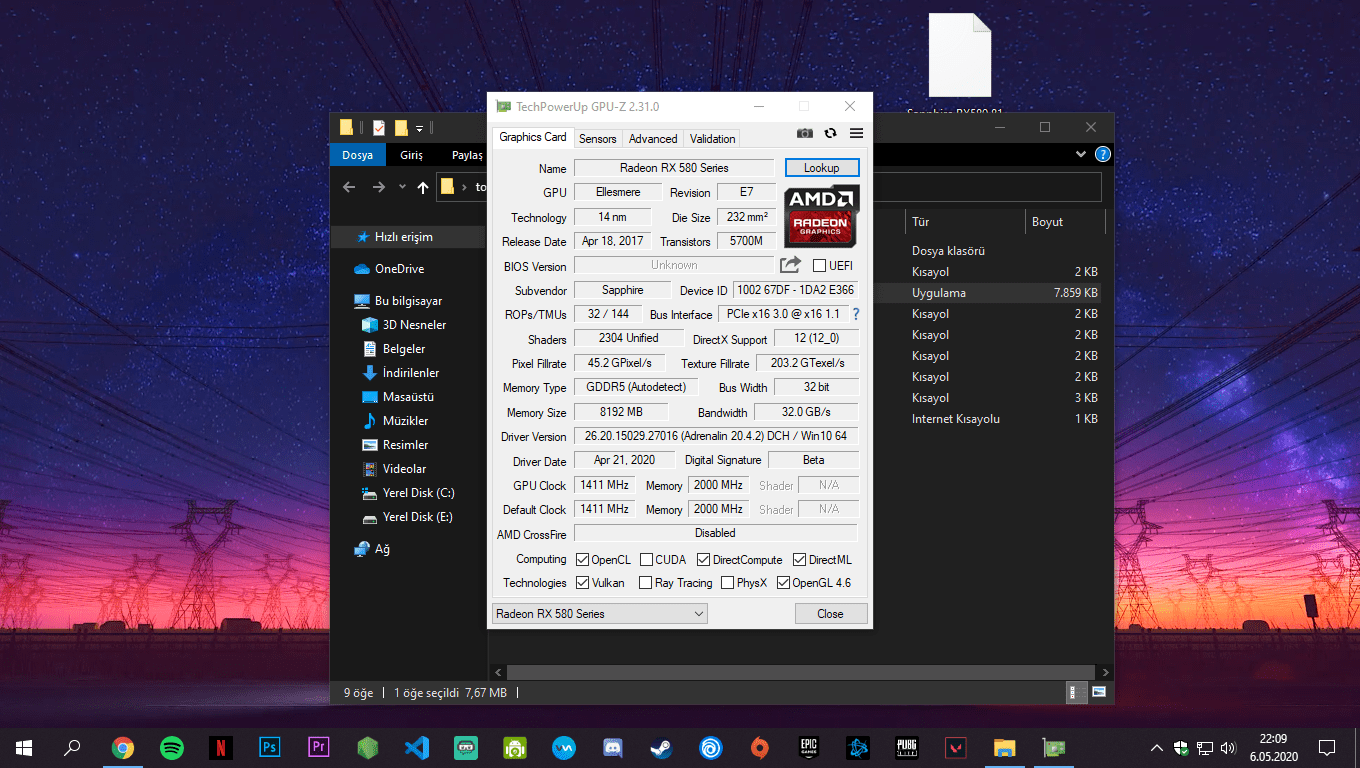Launch Photoshop from the taskbar

[x=269, y=747]
